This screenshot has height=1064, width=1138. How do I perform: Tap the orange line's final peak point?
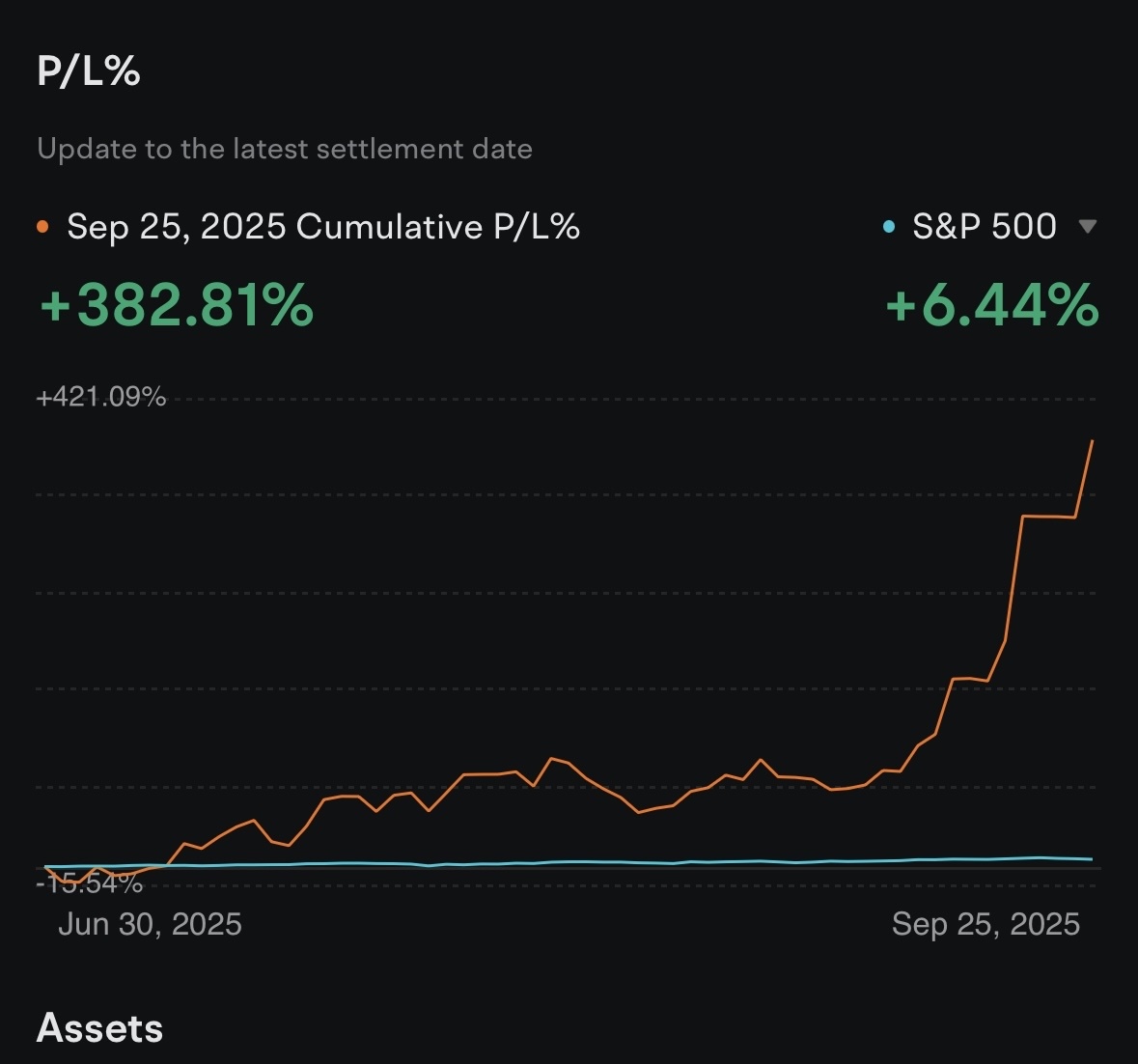click(x=1092, y=441)
